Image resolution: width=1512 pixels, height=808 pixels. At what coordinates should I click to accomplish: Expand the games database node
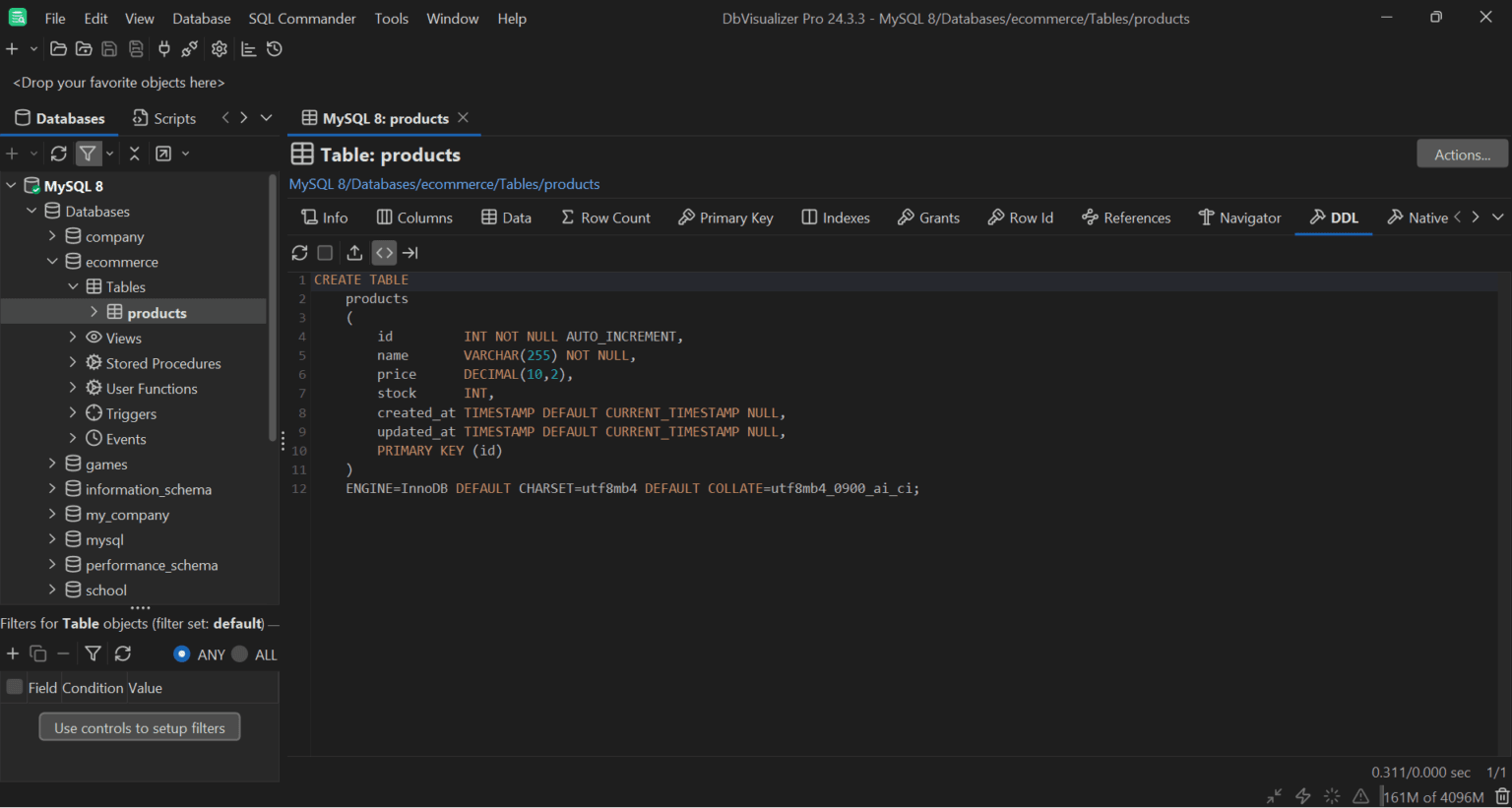tap(51, 464)
